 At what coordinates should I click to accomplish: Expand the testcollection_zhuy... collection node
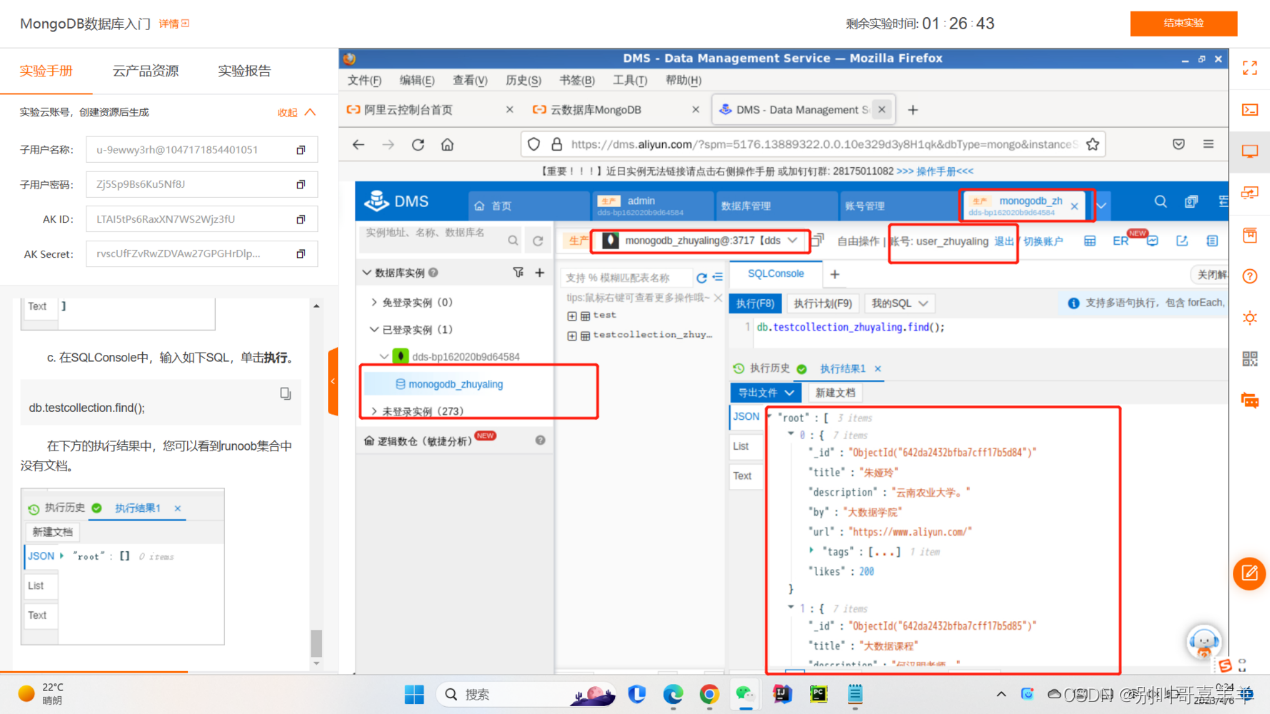click(x=572, y=336)
